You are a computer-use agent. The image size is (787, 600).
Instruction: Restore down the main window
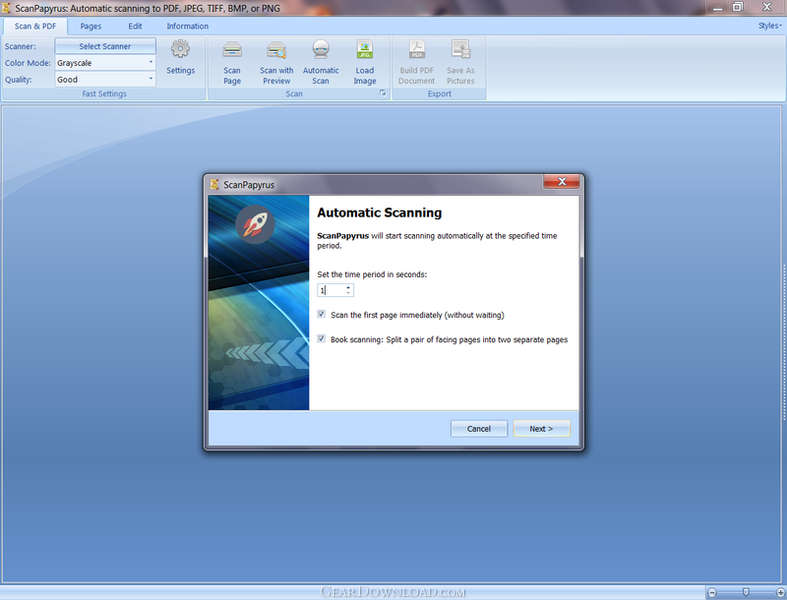click(x=738, y=7)
